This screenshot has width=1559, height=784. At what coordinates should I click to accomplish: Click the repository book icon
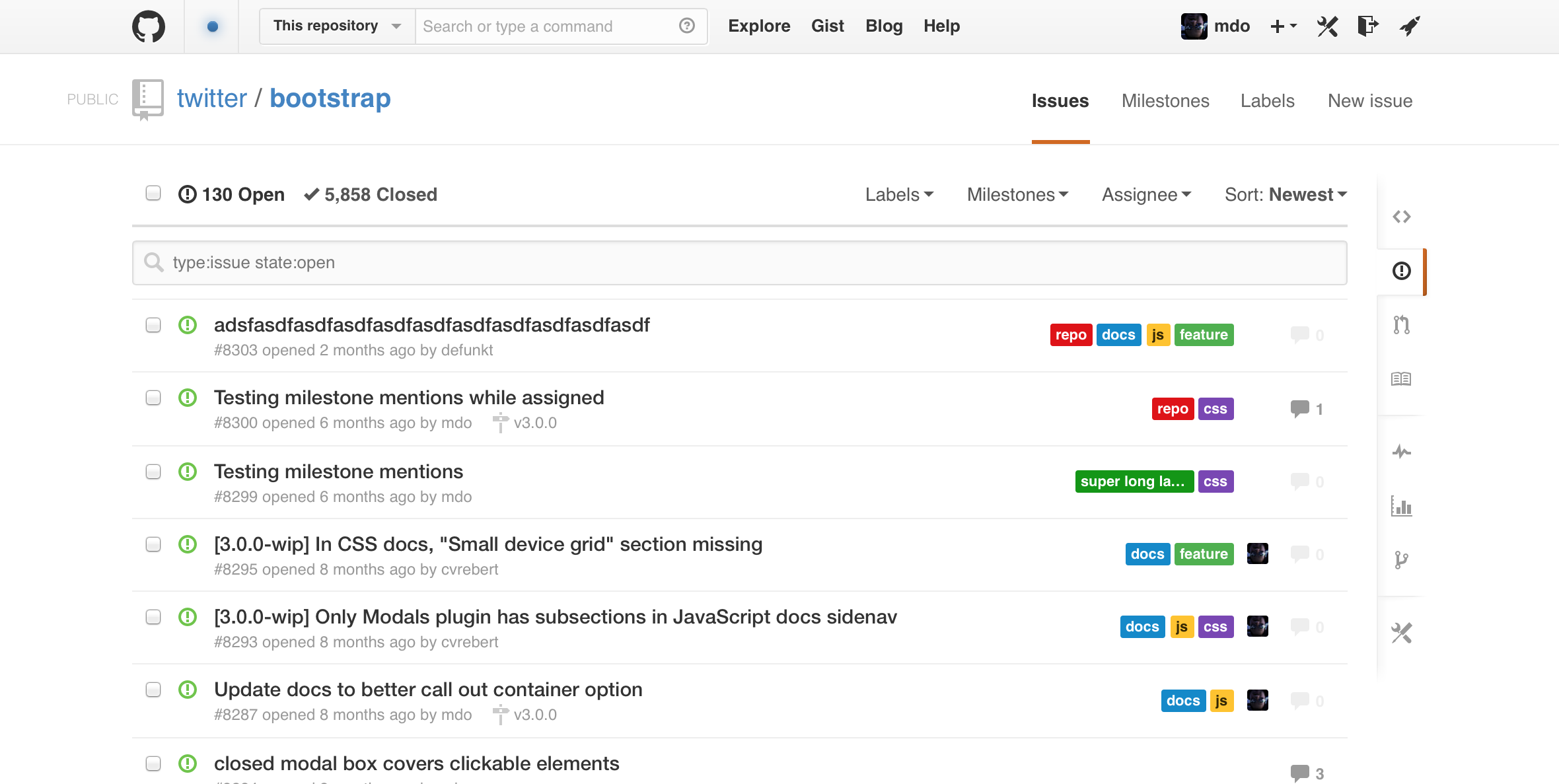pos(148,100)
